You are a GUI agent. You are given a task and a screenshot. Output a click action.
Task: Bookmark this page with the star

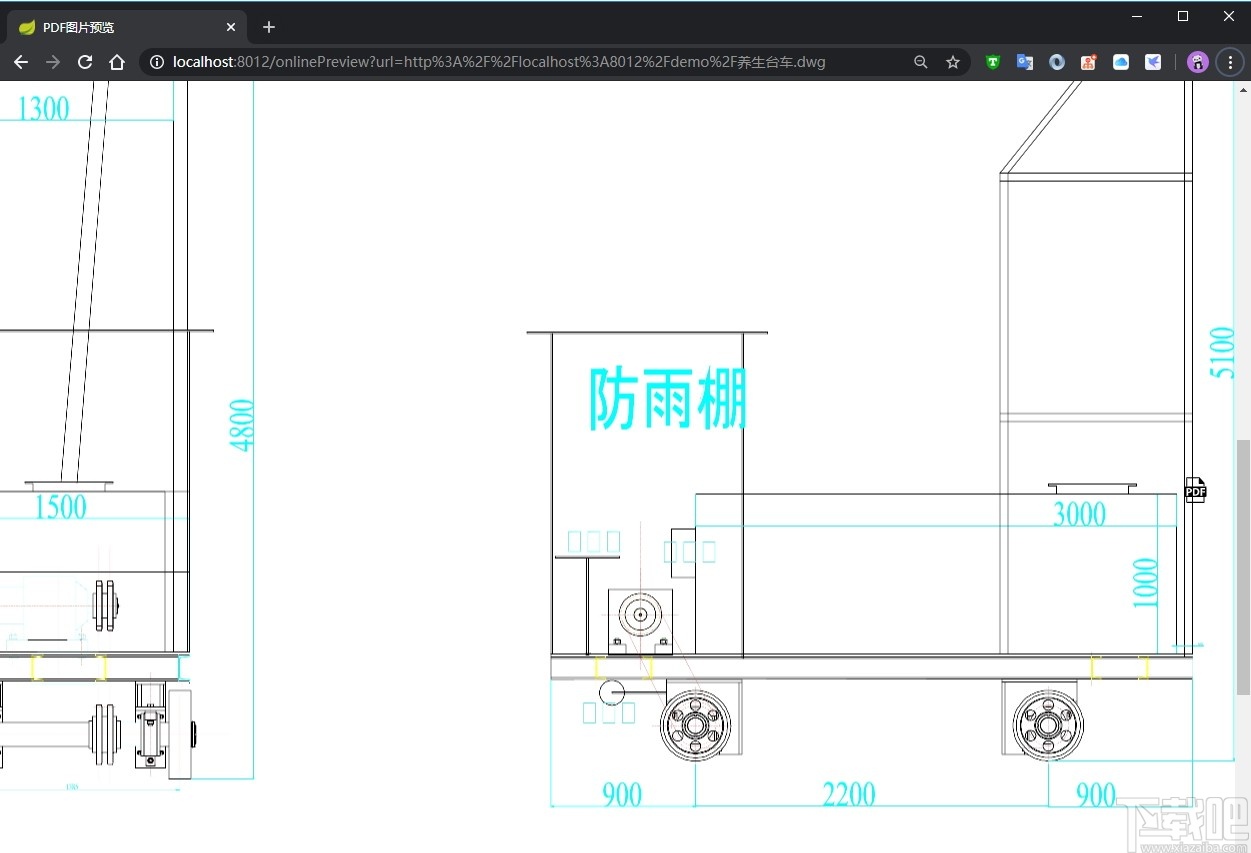point(952,61)
